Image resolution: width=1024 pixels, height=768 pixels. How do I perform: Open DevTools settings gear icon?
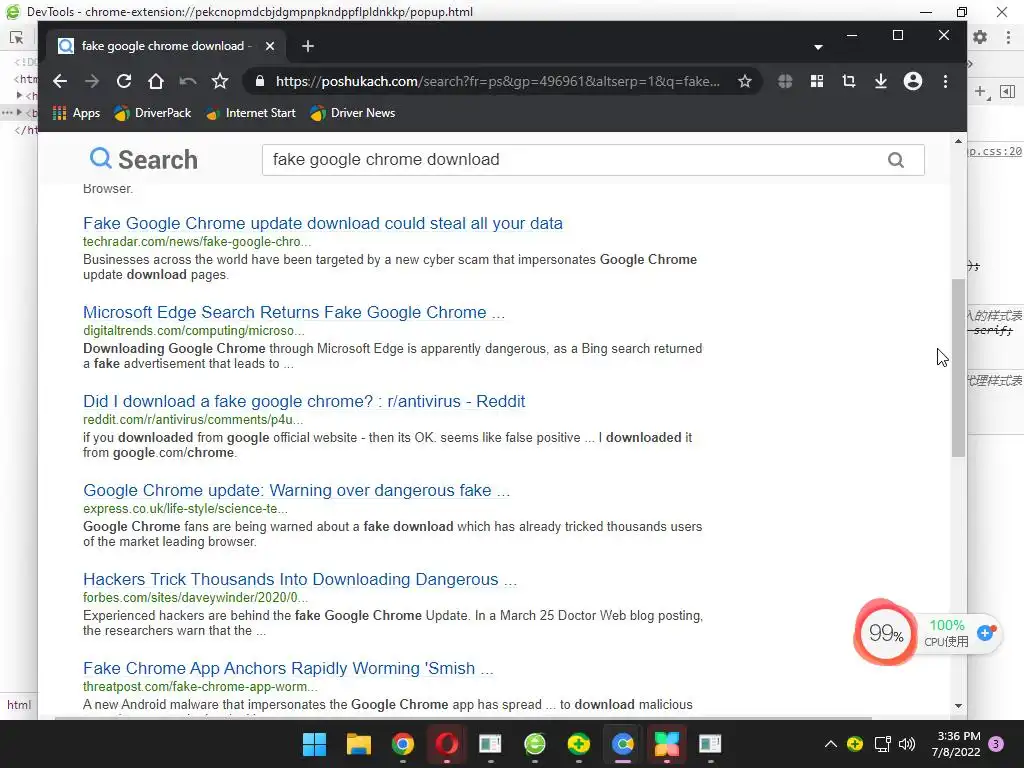(x=980, y=37)
